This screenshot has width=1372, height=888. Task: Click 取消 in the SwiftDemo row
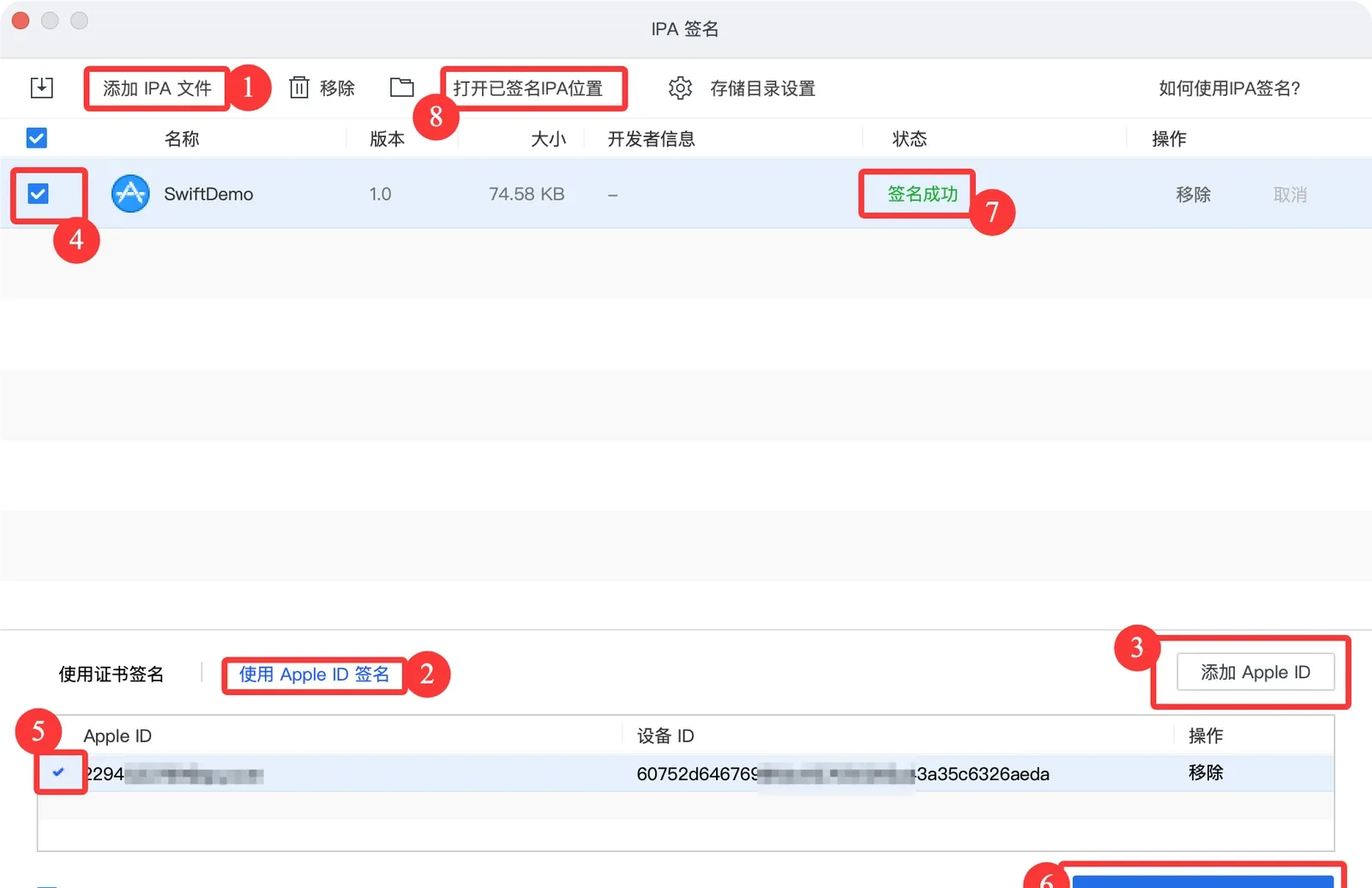(1291, 195)
